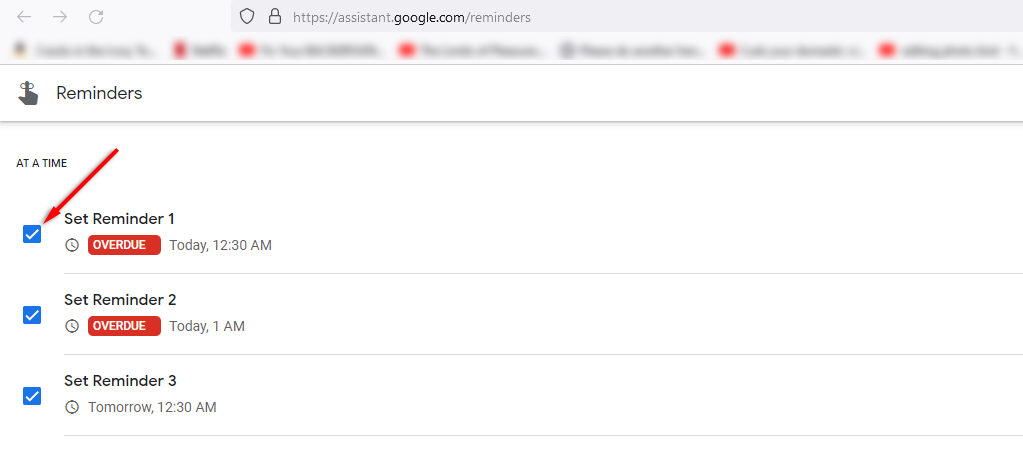Viewport: 1023px width, 472px height.
Task: Click the browser back arrow
Action: [x=24, y=17]
